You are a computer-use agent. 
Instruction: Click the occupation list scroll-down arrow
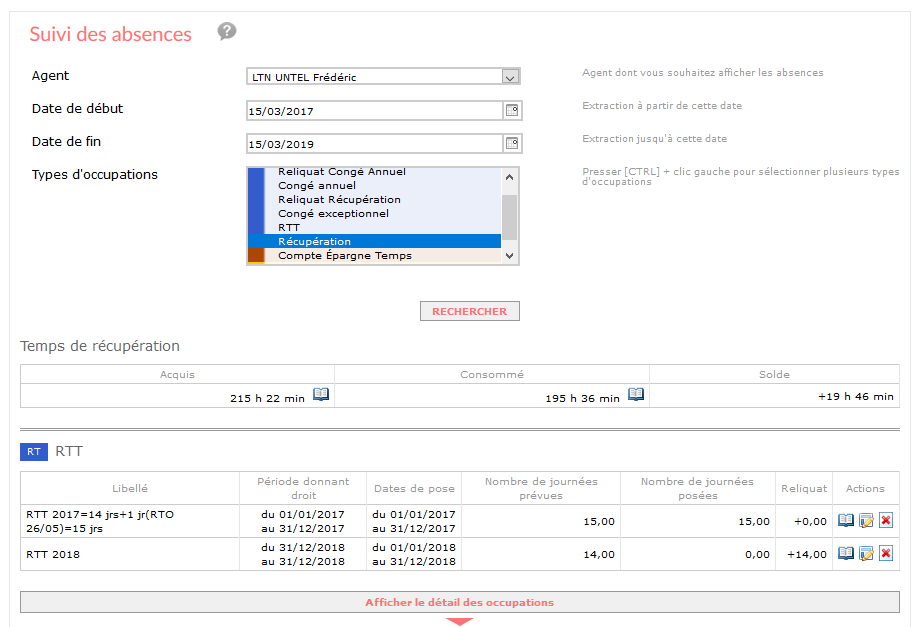point(509,256)
